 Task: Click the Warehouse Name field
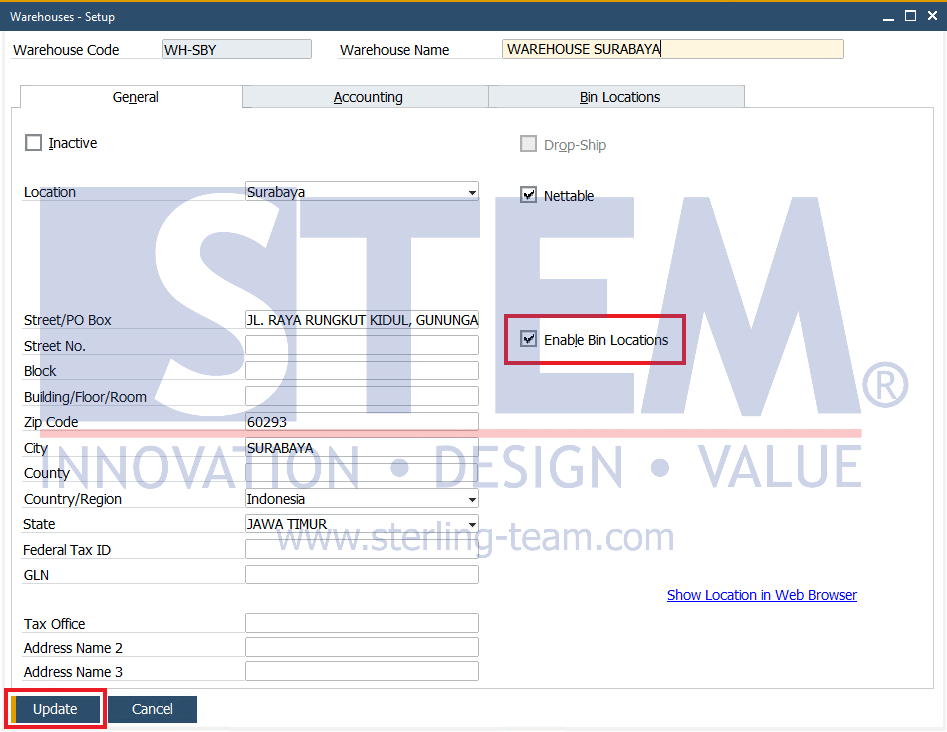pyautogui.click(x=673, y=49)
